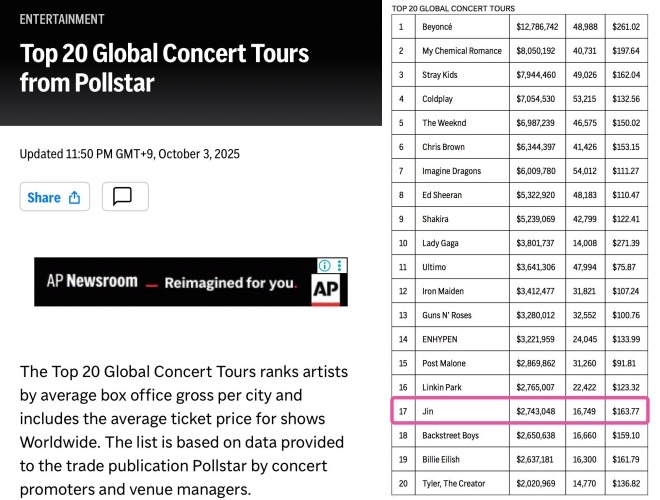
Task: Click the ad info icon
Action: click(x=324, y=266)
